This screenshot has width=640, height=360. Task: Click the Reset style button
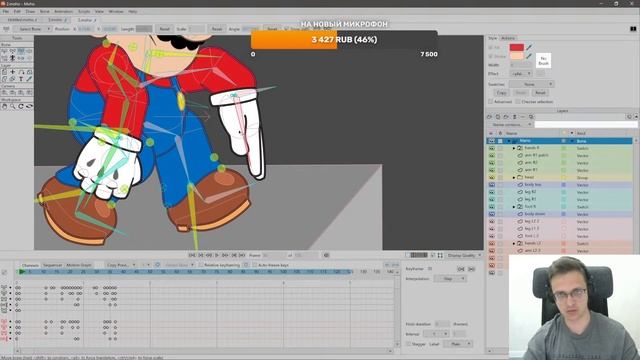[540, 93]
